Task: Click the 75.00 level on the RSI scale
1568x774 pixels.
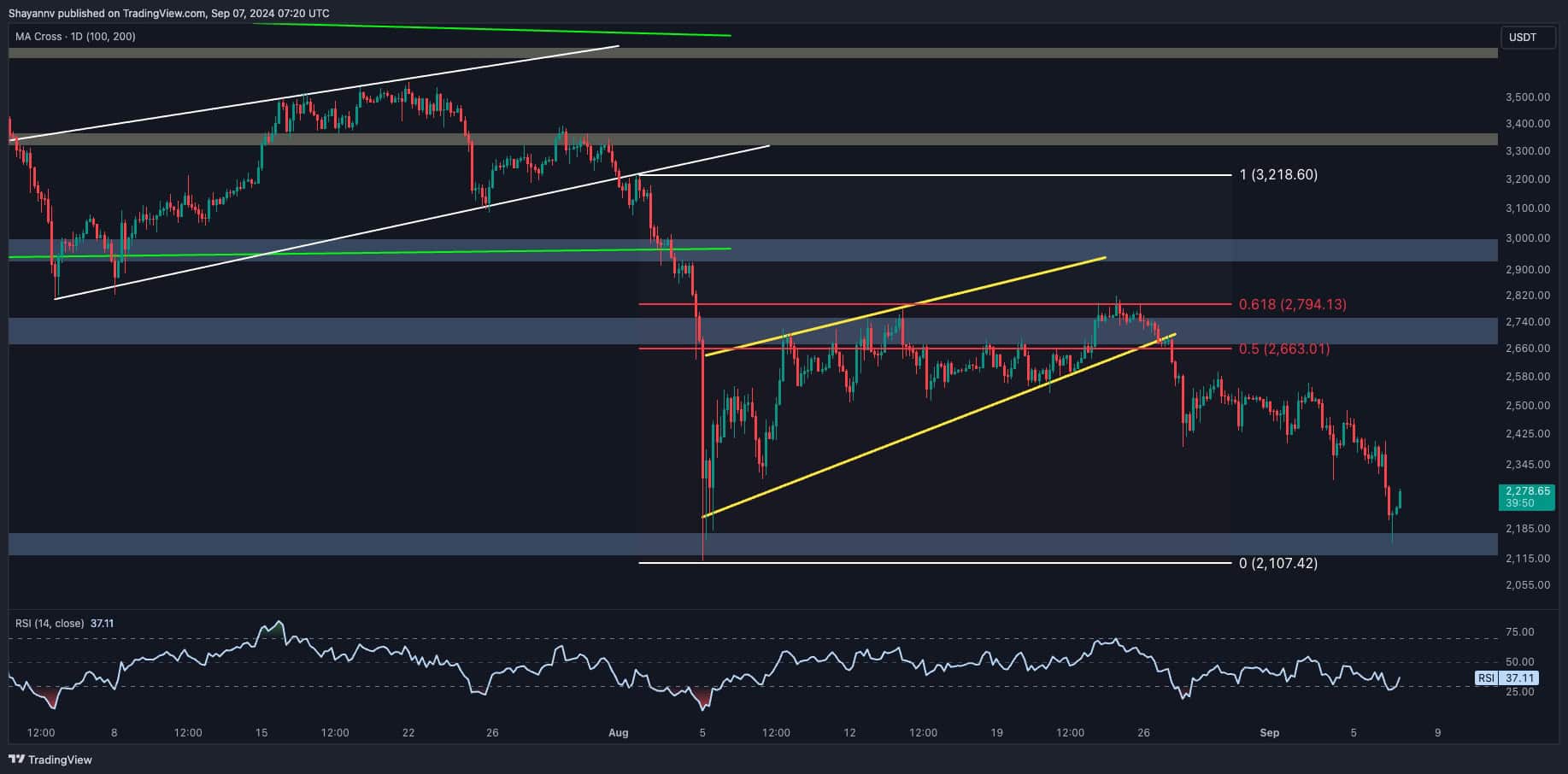Action: (x=1520, y=632)
